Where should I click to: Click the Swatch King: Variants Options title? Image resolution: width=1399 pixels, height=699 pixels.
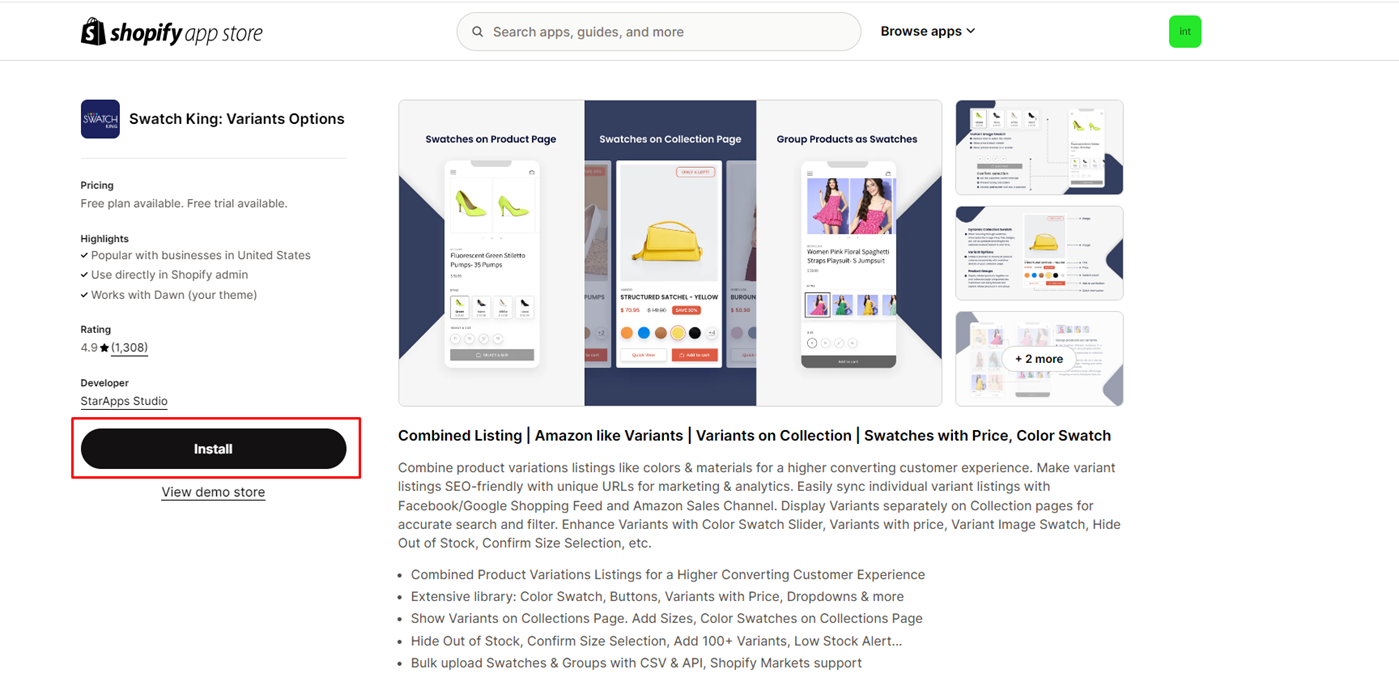(237, 119)
